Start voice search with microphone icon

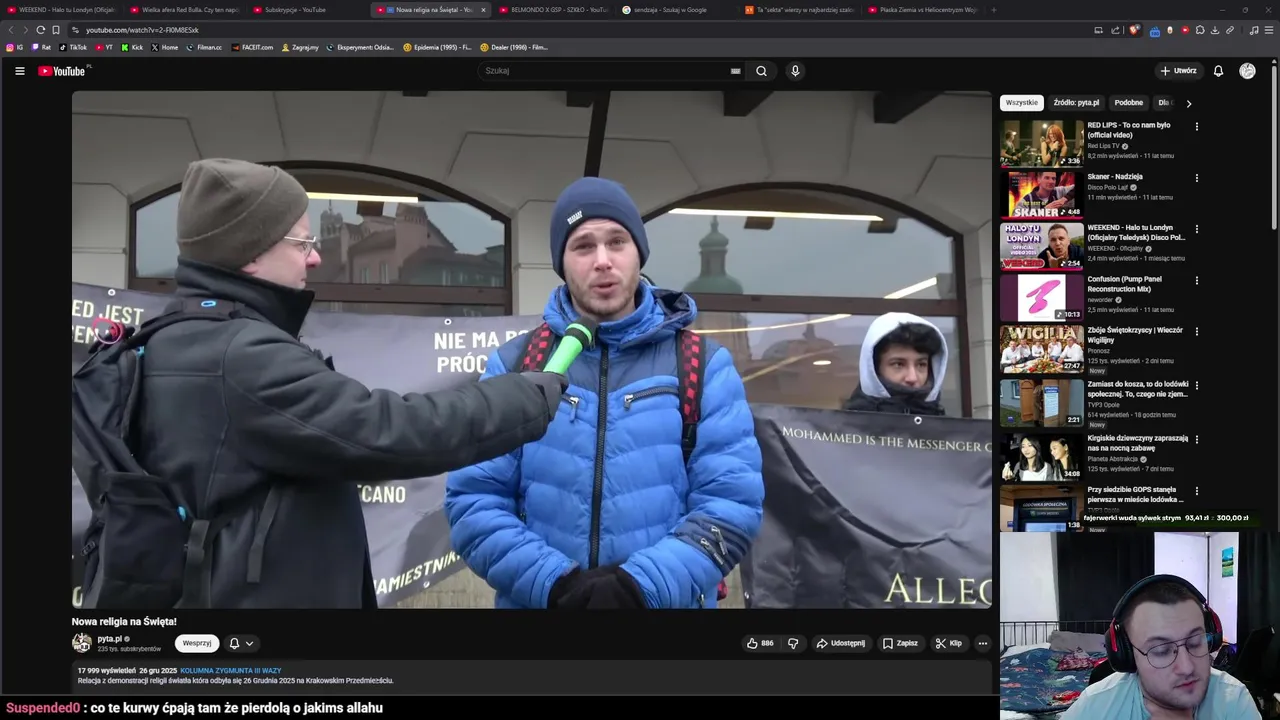pos(795,71)
